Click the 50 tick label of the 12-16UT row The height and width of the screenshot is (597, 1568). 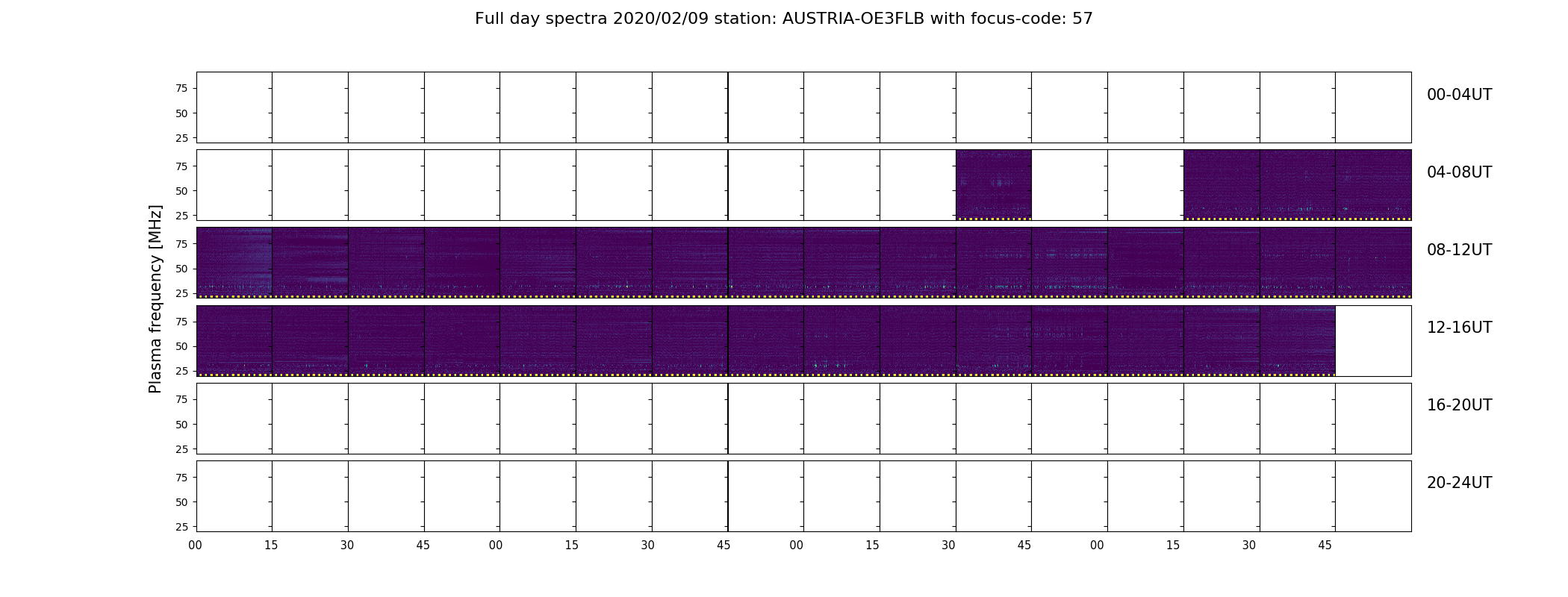pyautogui.click(x=181, y=346)
